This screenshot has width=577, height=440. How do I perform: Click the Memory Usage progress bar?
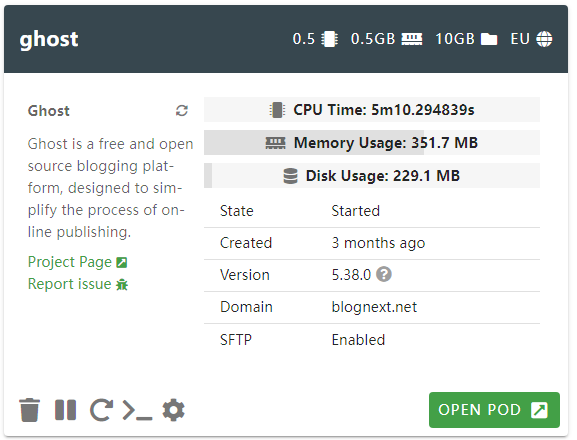tap(372, 143)
